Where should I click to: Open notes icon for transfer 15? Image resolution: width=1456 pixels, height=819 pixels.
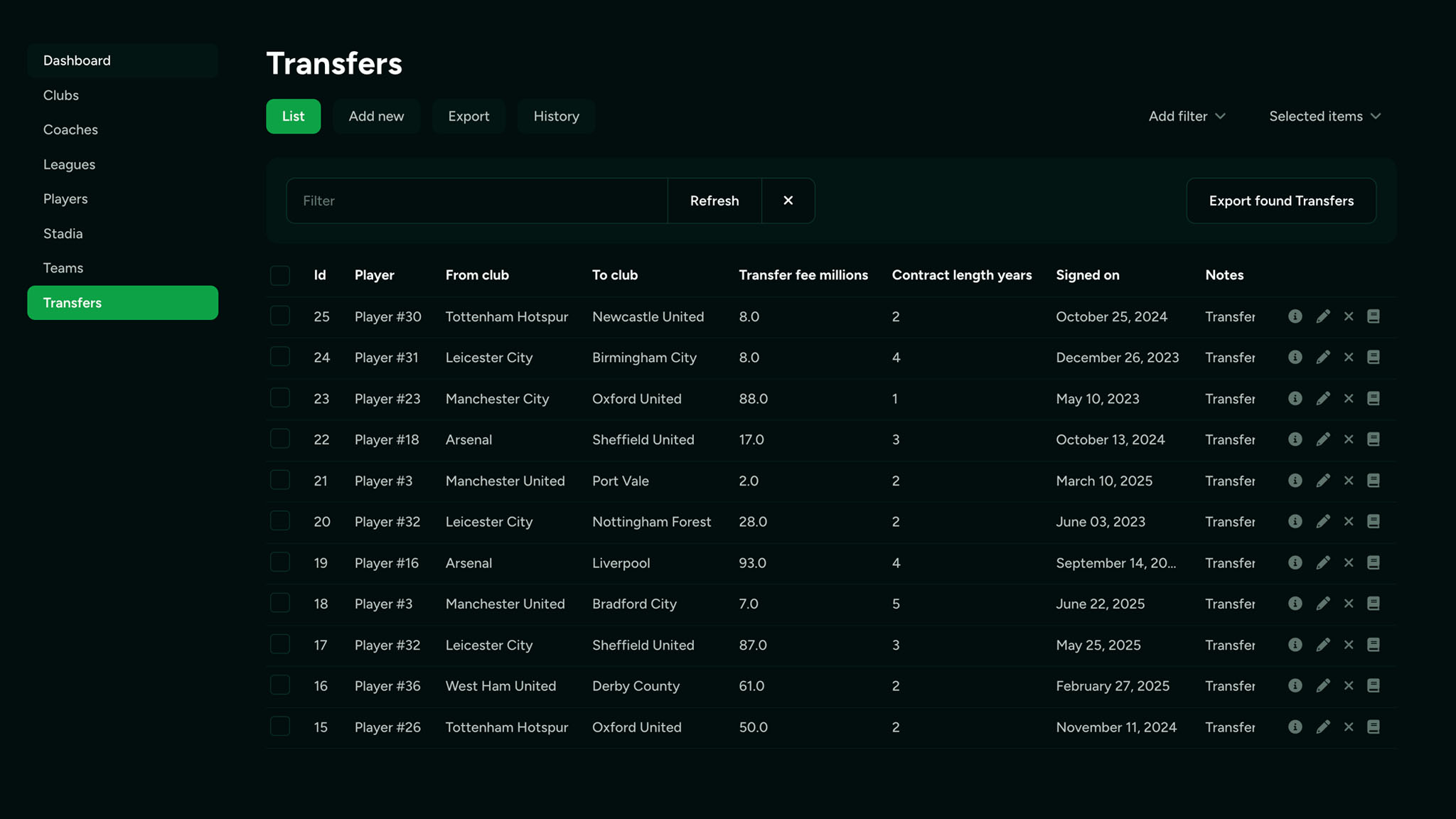pyautogui.click(x=1374, y=727)
